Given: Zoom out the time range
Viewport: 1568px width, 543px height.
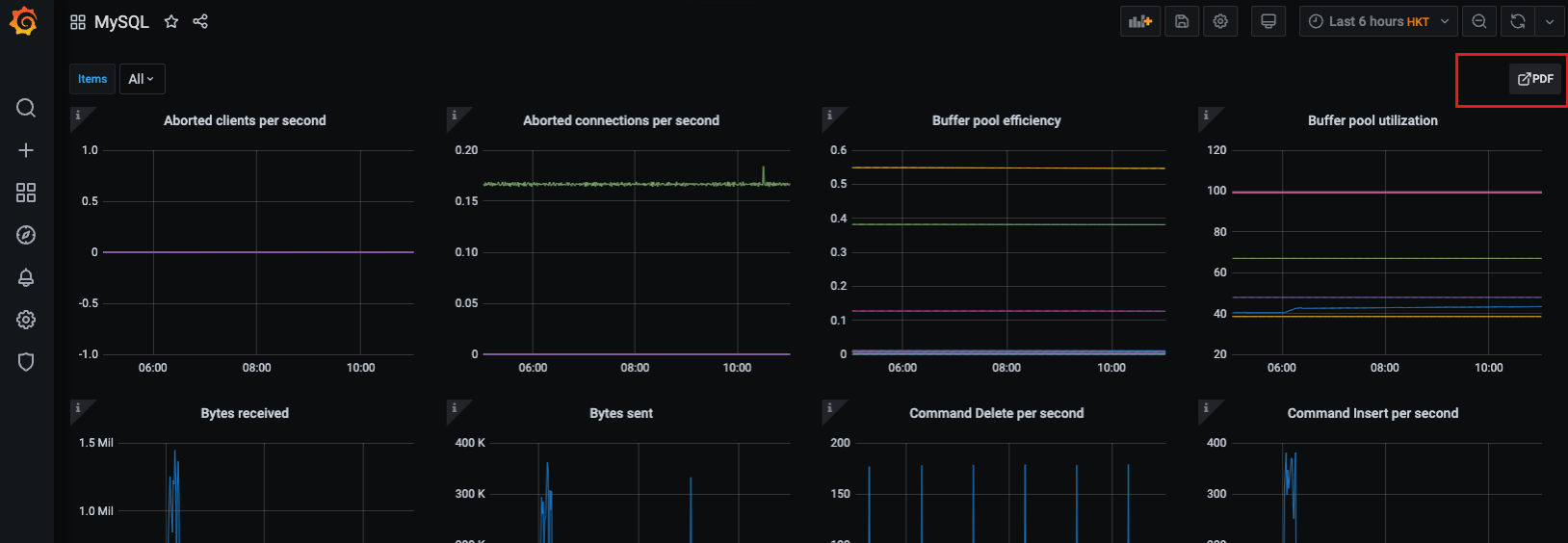Looking at the screenshot, I should (x=1479, y=21).
